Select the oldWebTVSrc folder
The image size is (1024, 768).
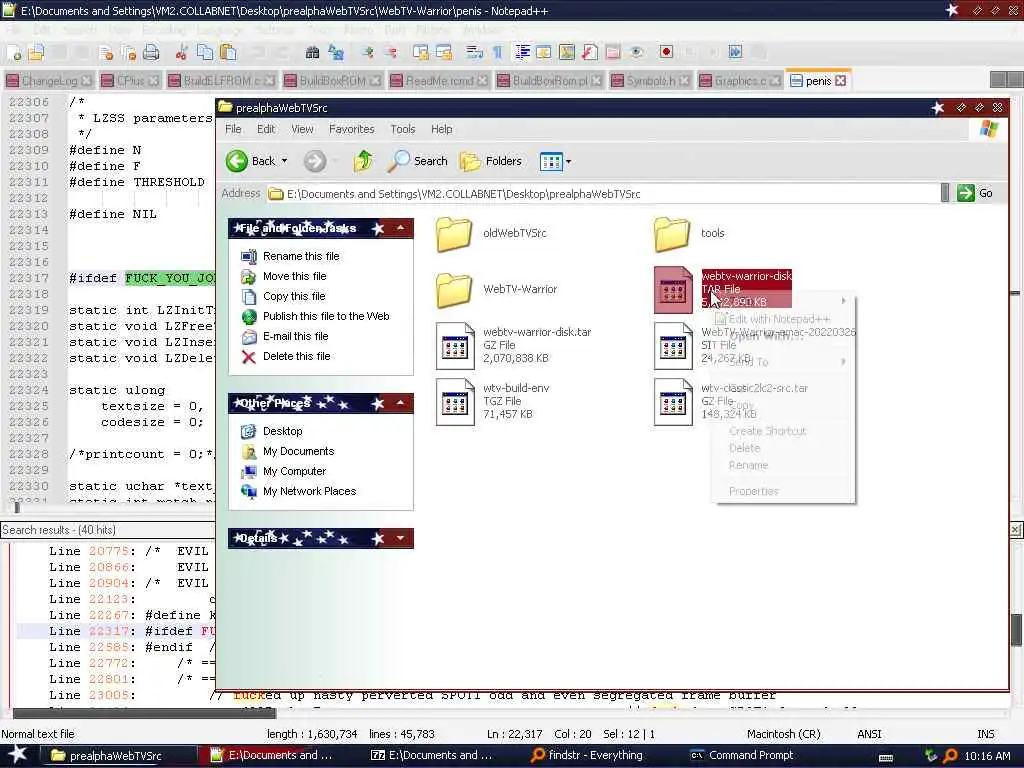[492, 233]
